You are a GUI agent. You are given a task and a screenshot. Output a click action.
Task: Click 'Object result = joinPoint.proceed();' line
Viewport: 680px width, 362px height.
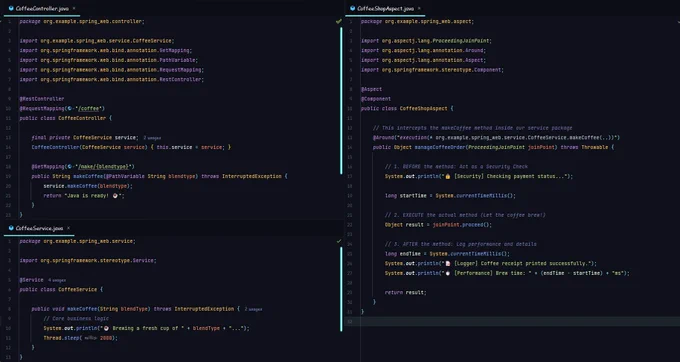tap(438, 225)
